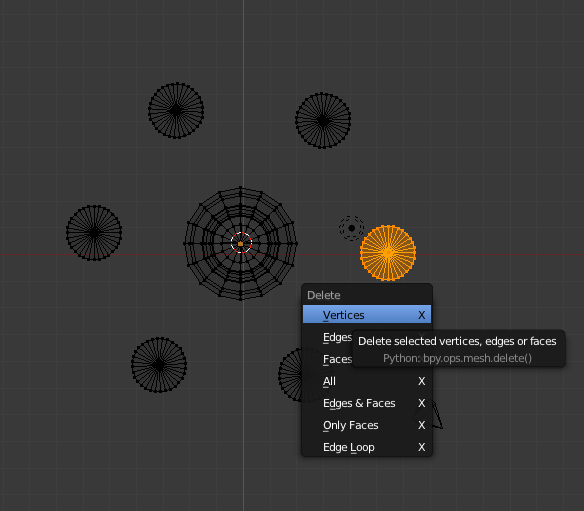The width and height of the screenshot is (584, 511).
Task: Click the X shortcut beside Edge Loop
Action: 422,447
